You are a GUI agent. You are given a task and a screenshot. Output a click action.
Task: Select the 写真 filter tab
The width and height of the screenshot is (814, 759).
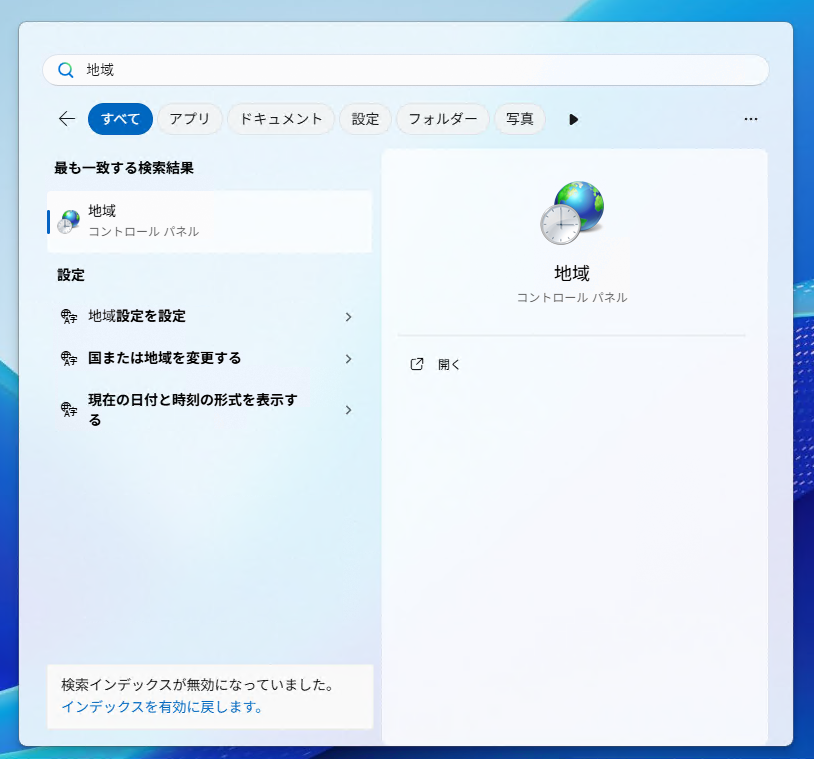pos(520,118)
